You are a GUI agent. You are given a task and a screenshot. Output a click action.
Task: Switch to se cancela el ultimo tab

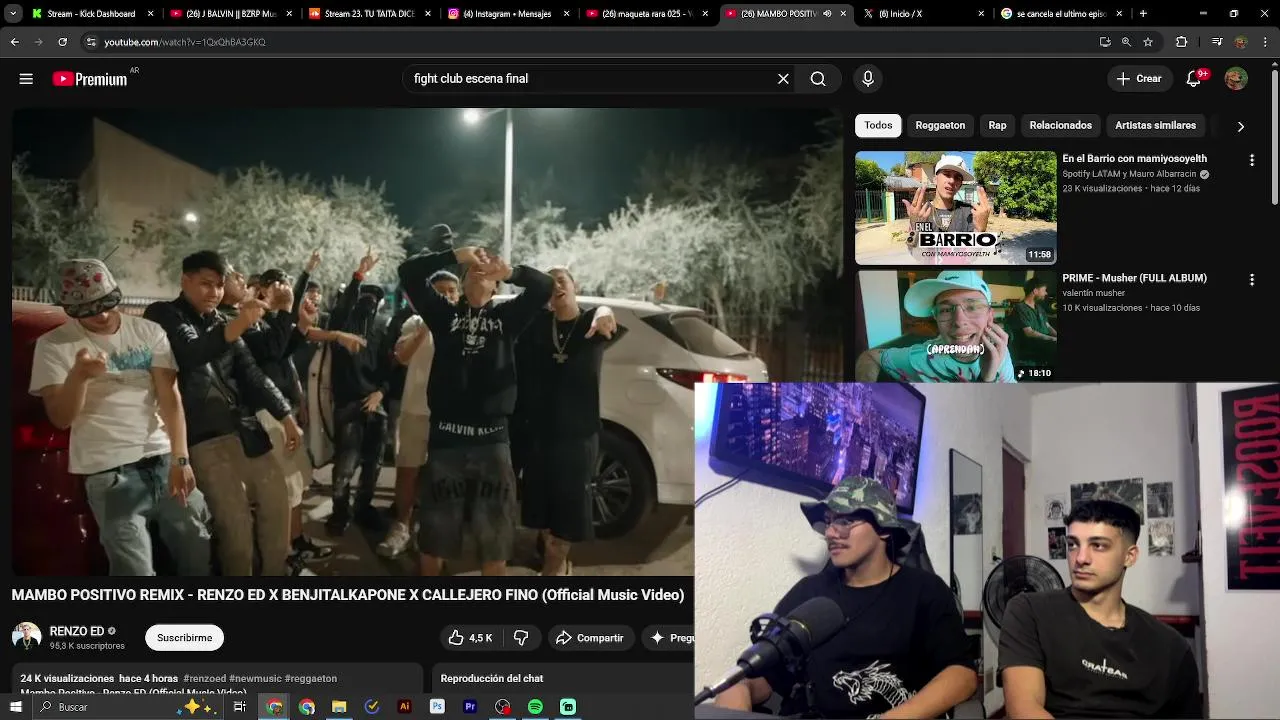[x=1060, y=14]
